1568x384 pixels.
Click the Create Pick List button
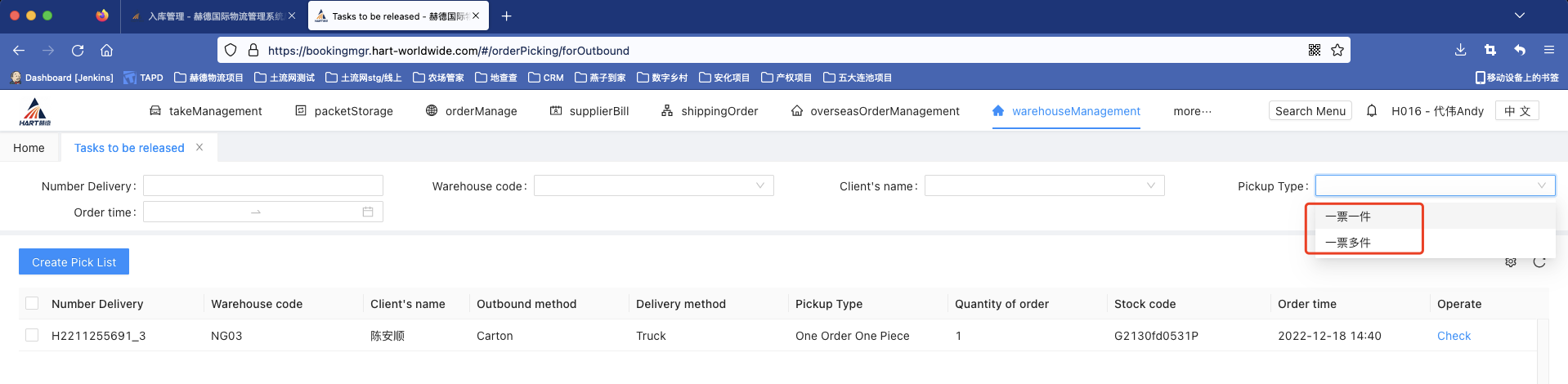[x=74, y=262]
